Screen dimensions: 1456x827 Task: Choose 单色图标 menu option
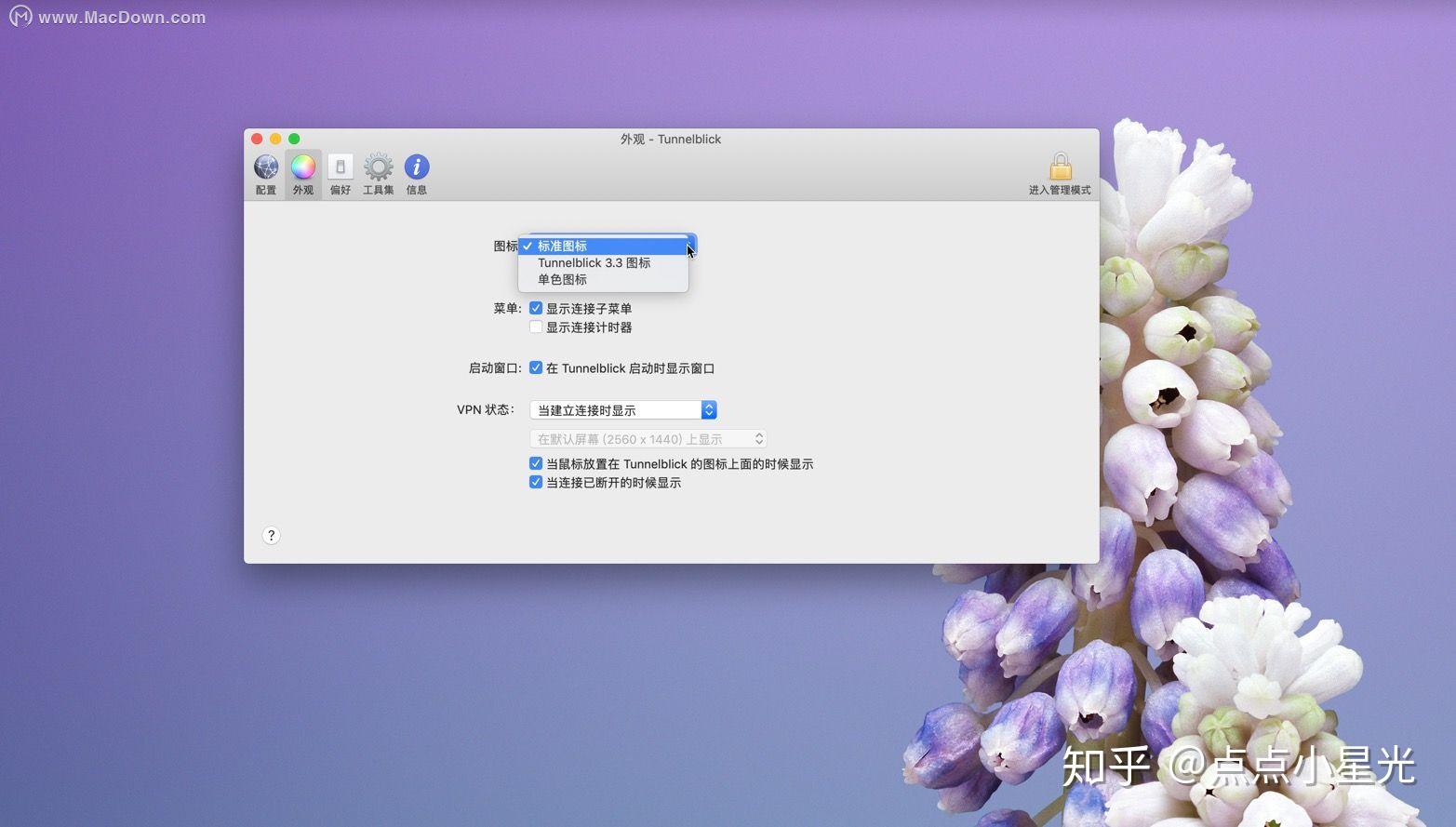tap(603, 279)
